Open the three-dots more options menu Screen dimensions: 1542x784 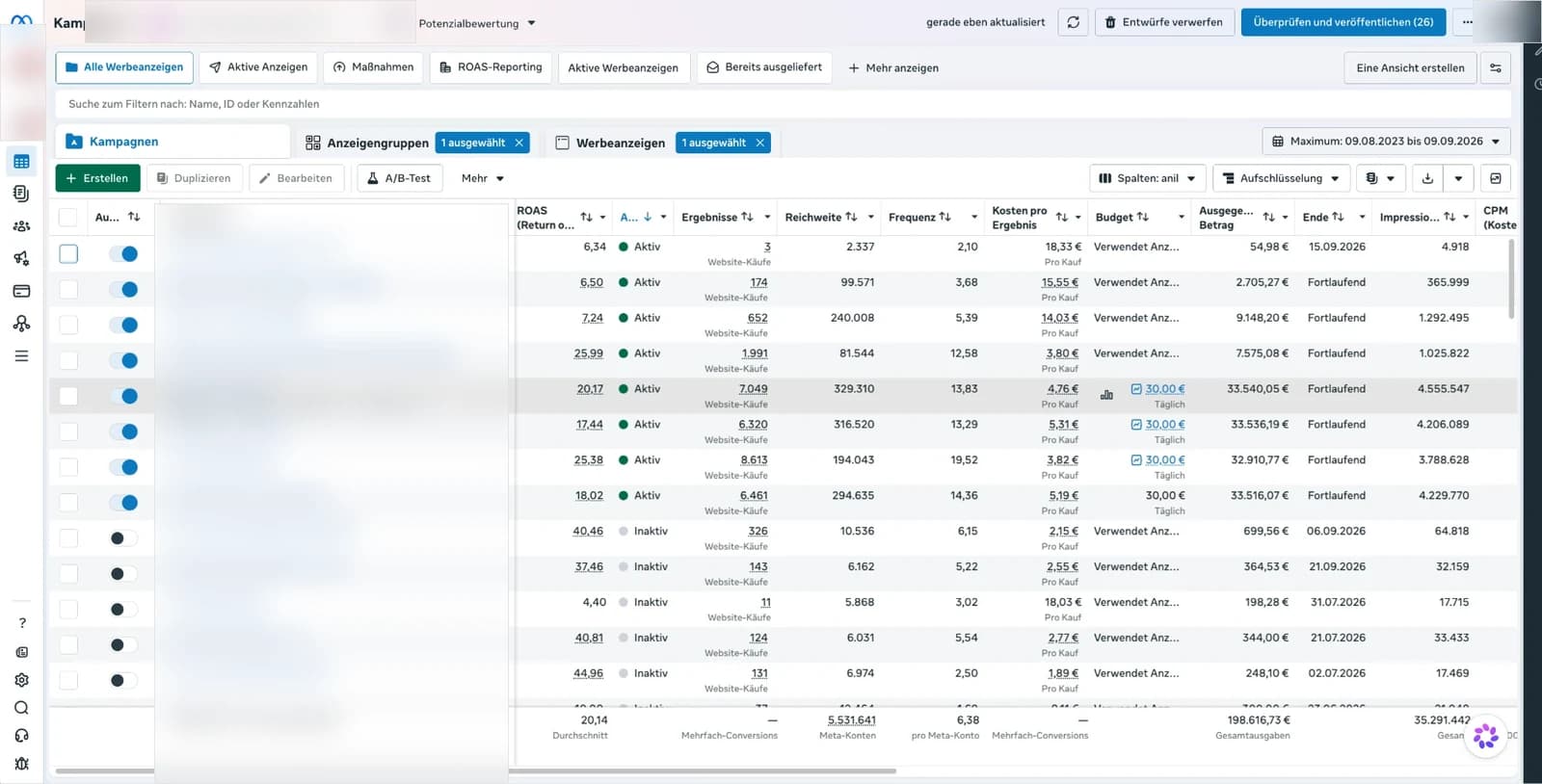coord(1467,22)
